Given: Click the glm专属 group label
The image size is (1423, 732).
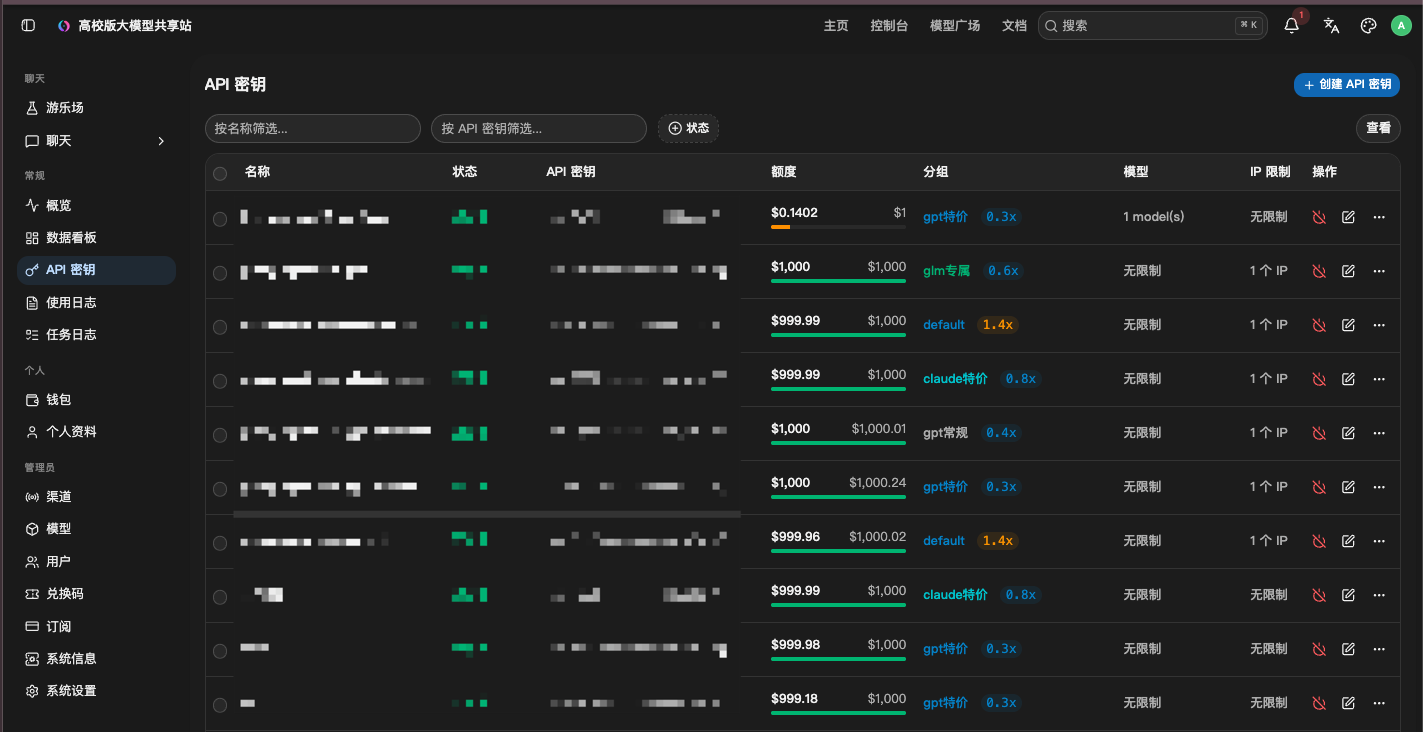Looking at the screenshot, I should point(946,271).
